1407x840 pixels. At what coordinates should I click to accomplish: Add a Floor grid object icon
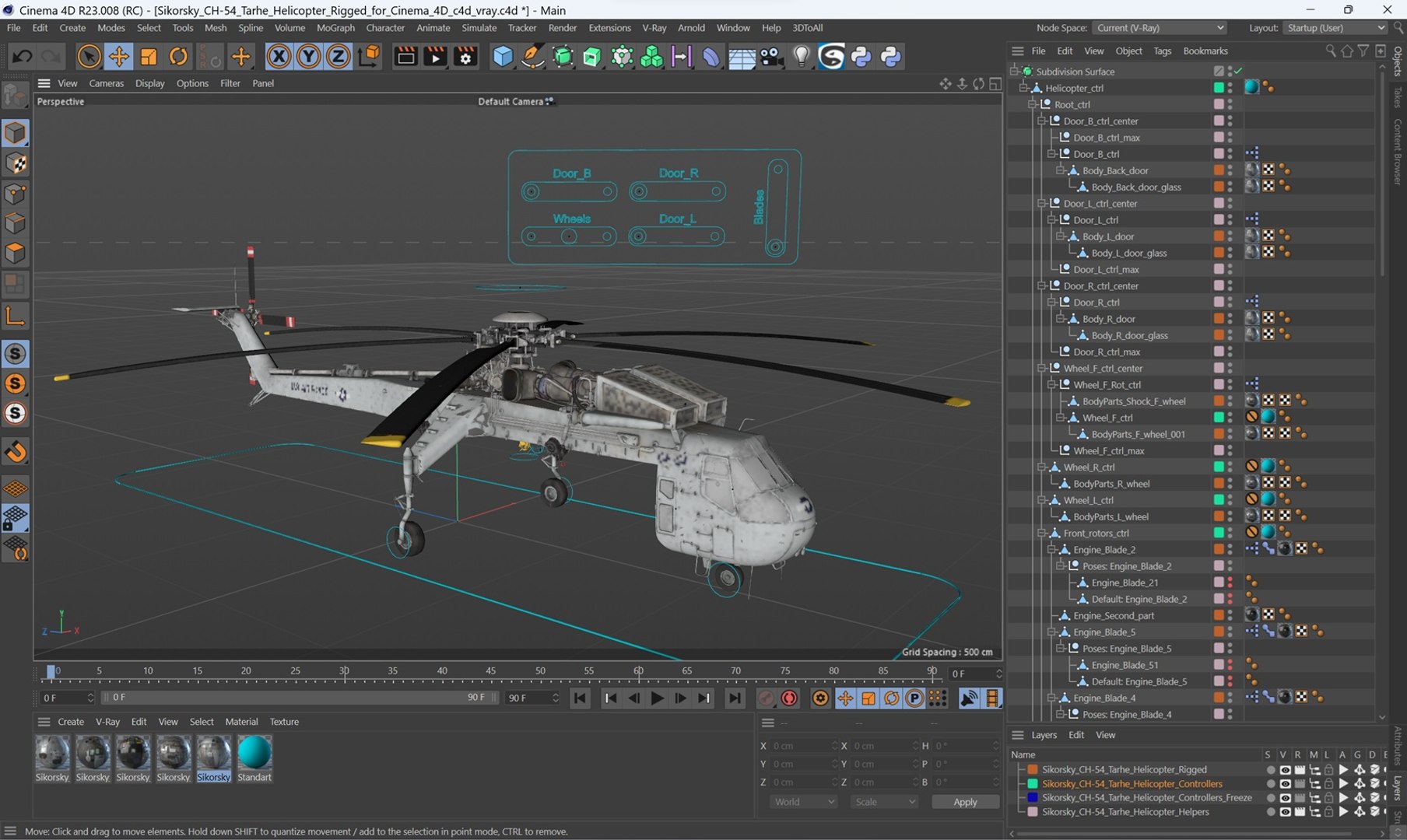(741, 56)
